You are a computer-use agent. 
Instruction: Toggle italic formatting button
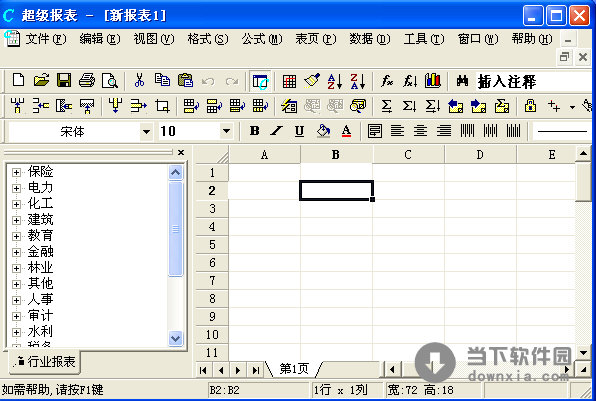(x=277, y=131)
